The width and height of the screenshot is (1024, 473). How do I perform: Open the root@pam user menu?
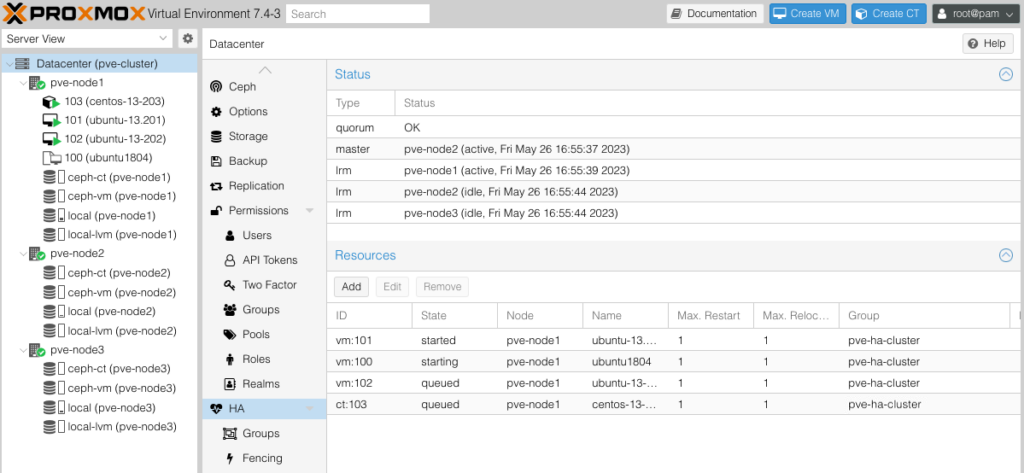coord(976,14)
